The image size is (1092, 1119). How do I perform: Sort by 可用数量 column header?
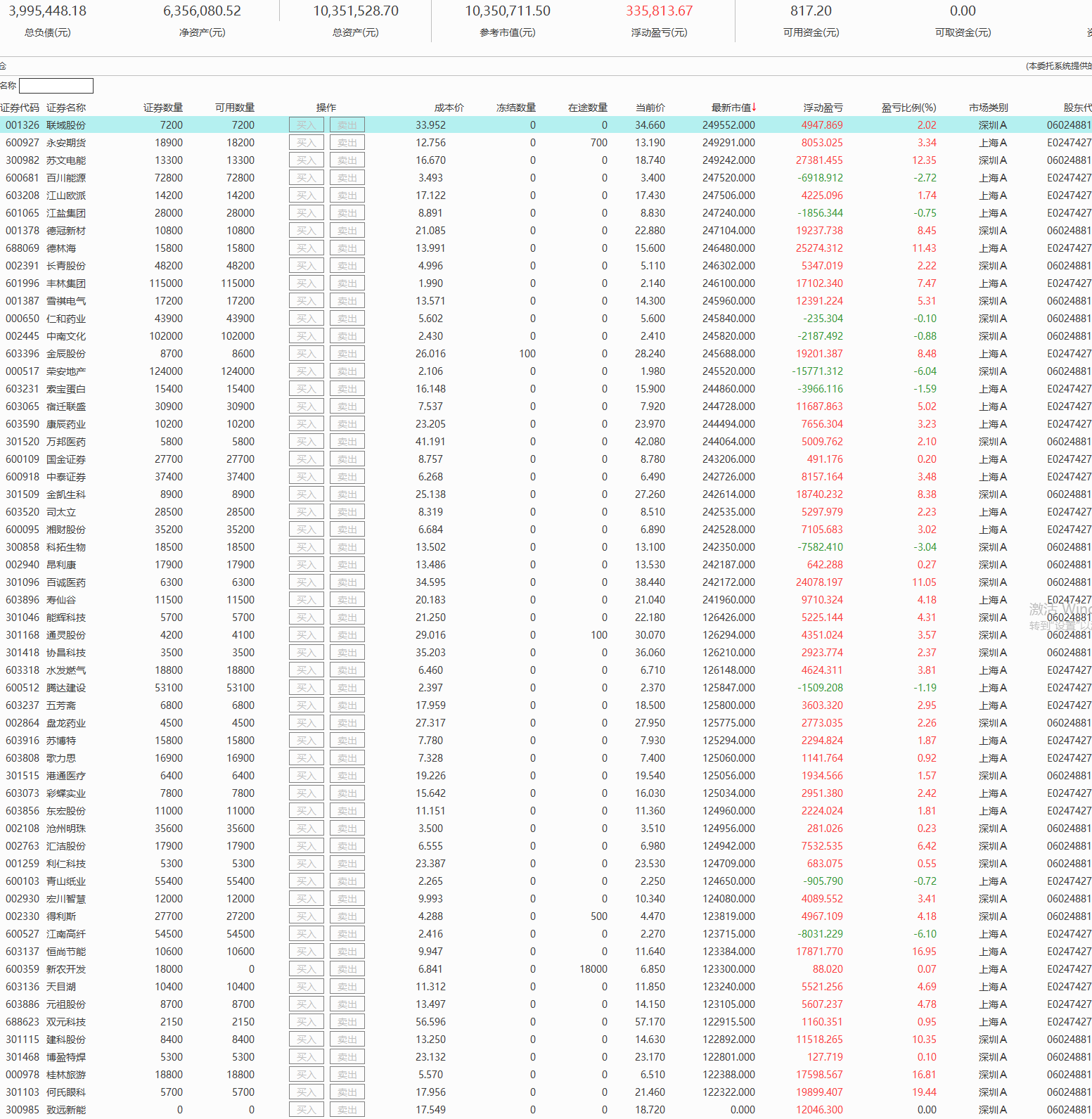(235, 108)
